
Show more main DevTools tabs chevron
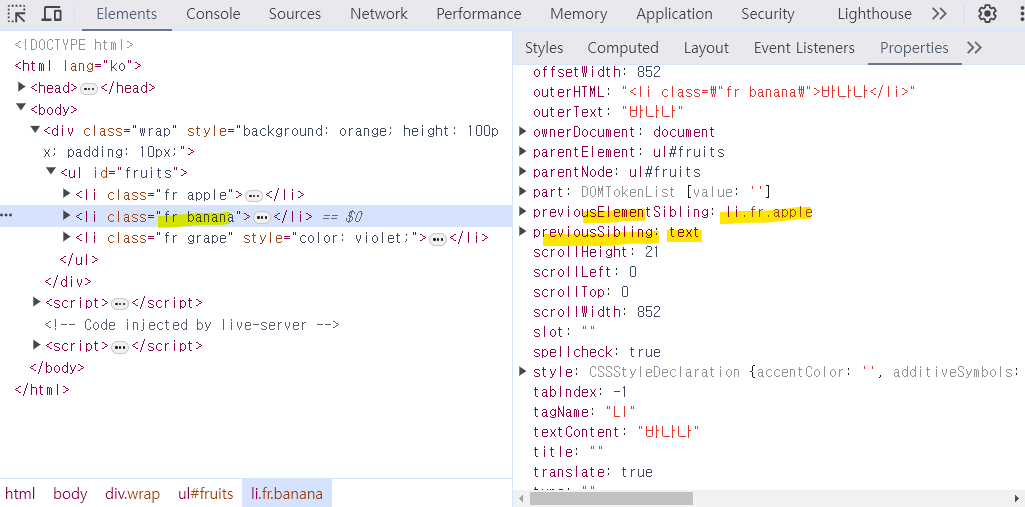tap(939, 14)
